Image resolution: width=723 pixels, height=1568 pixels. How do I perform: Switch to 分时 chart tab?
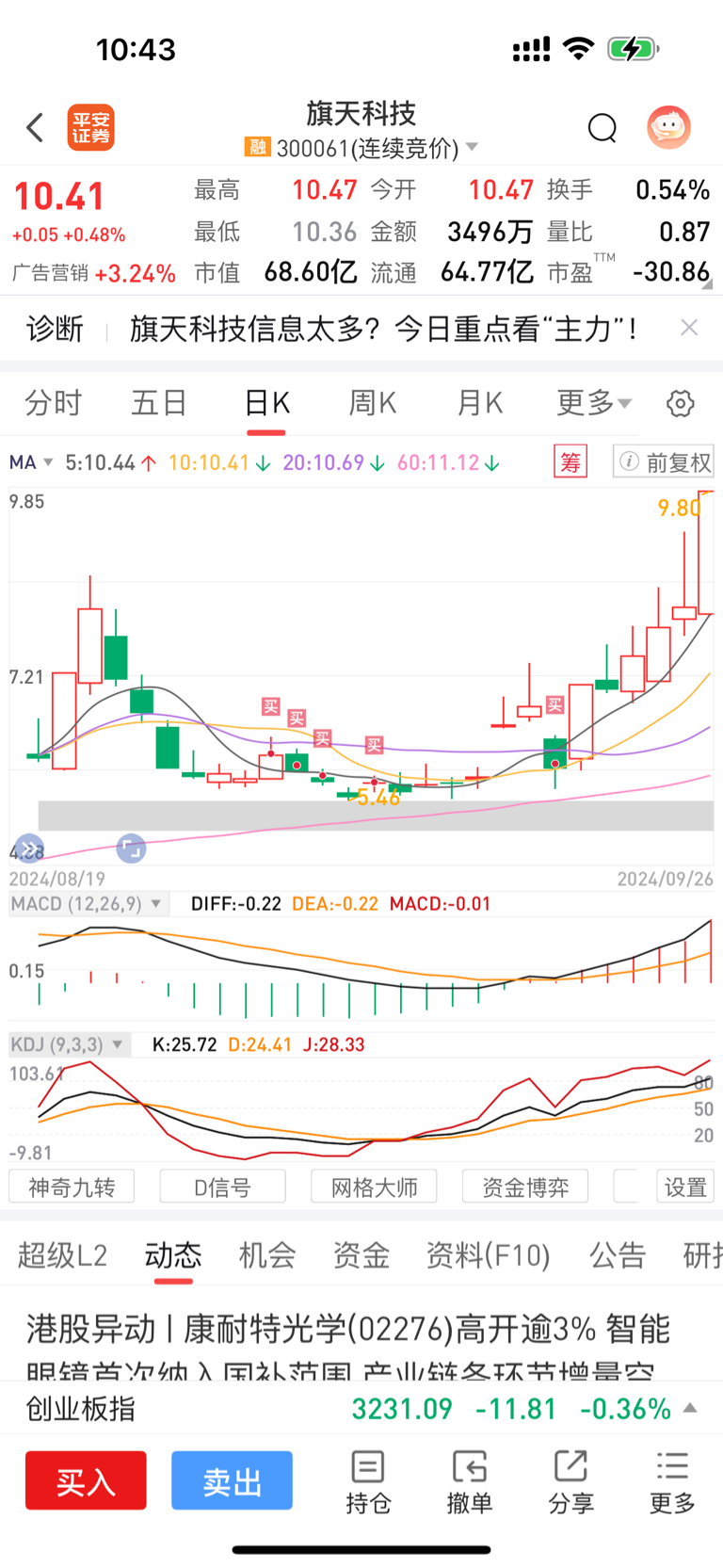click(x=54, y=403)
